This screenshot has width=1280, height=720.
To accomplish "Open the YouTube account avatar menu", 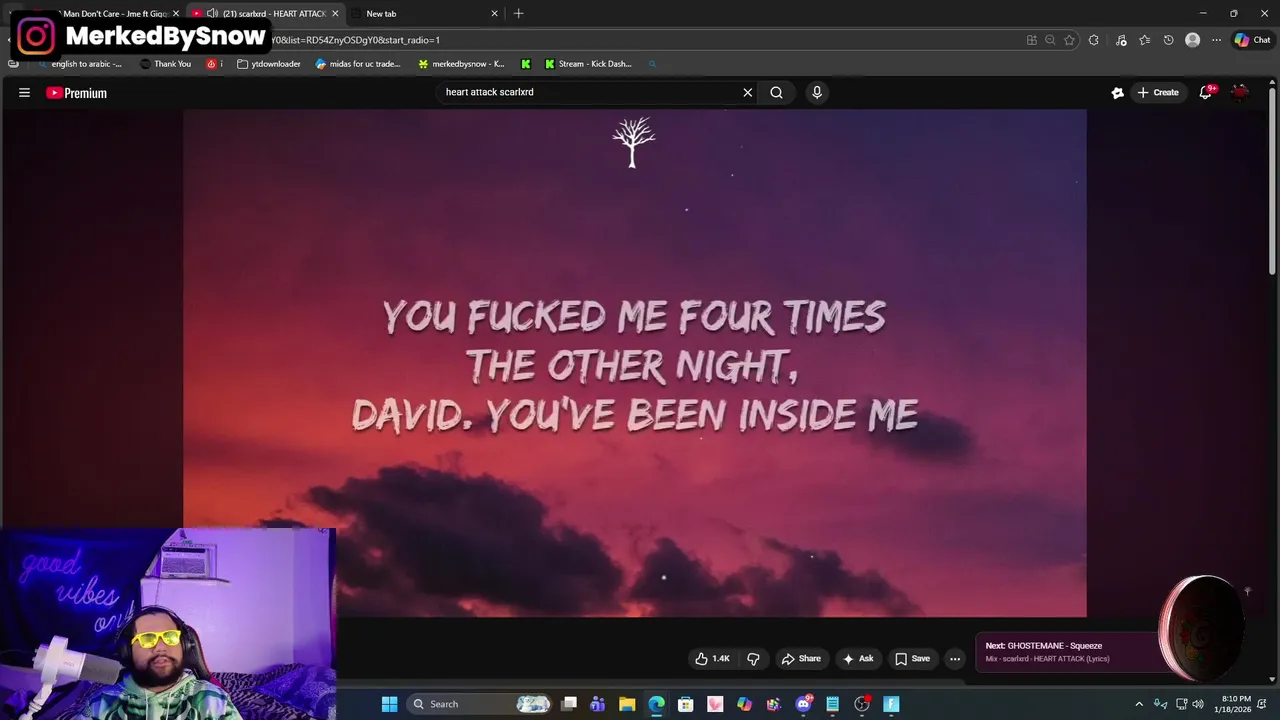I will pos(1240,92).
